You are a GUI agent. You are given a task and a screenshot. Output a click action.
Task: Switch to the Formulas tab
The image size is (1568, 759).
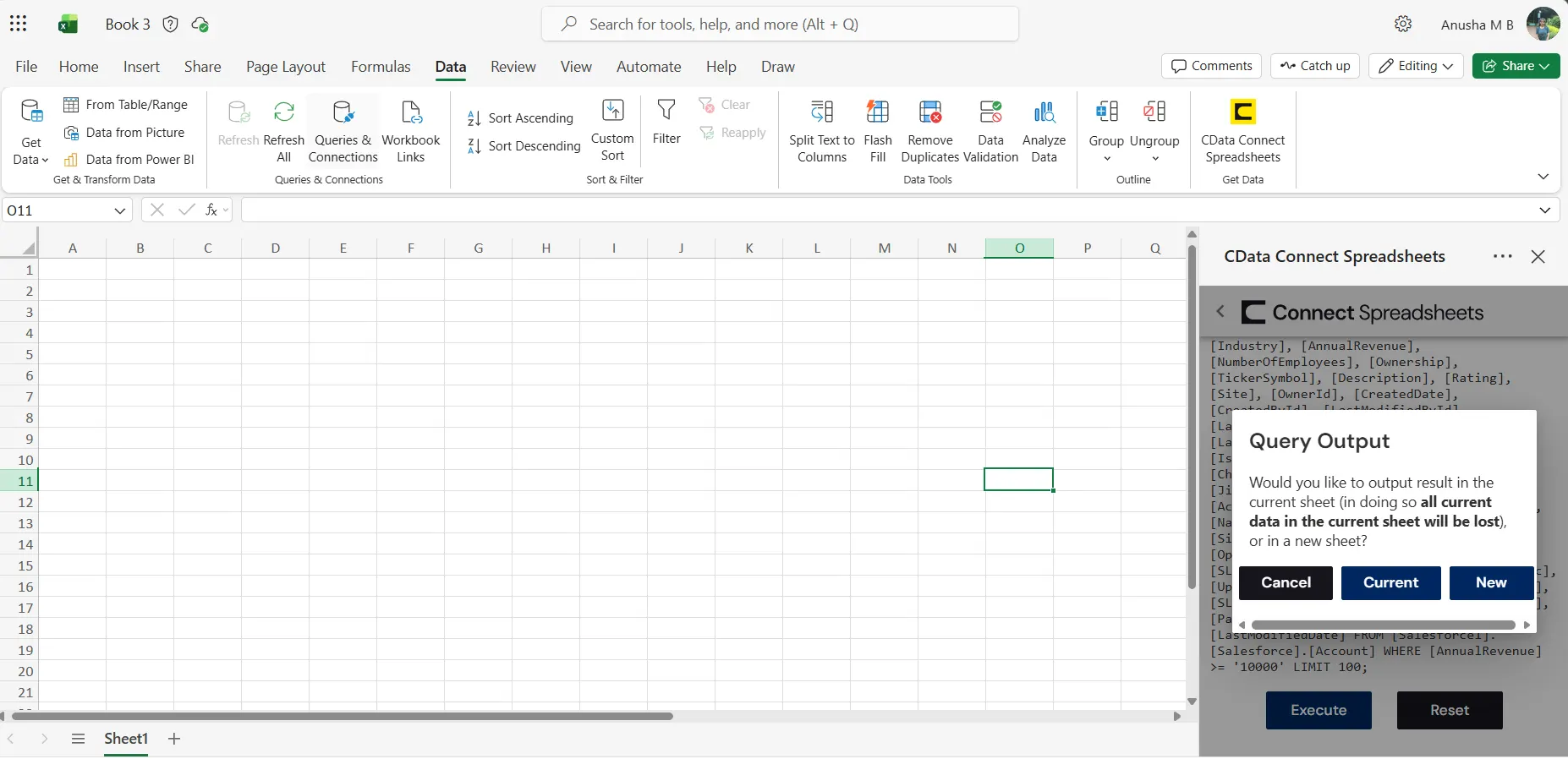[381, 67]
